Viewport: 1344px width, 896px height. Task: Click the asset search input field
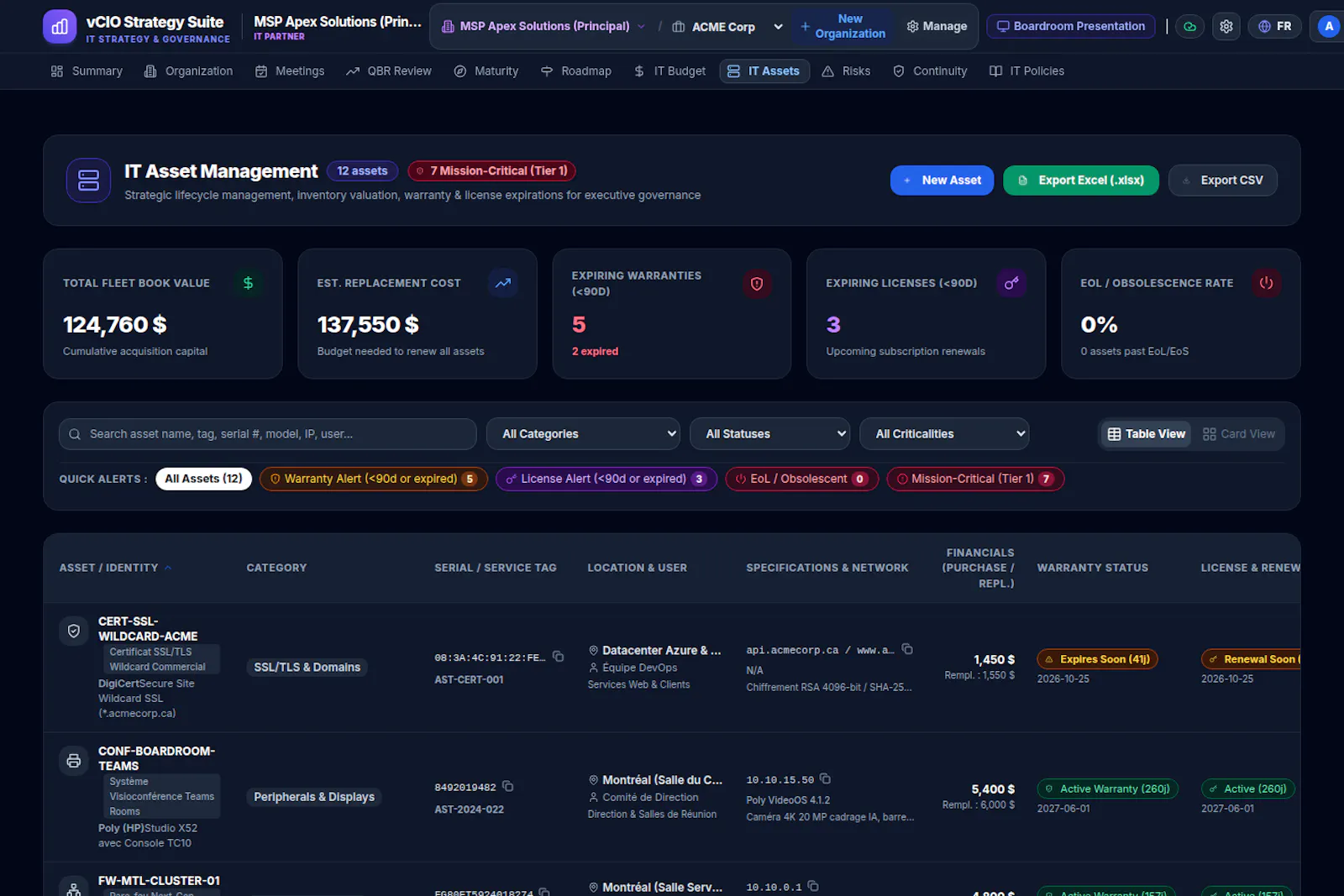tap(267, 434)
